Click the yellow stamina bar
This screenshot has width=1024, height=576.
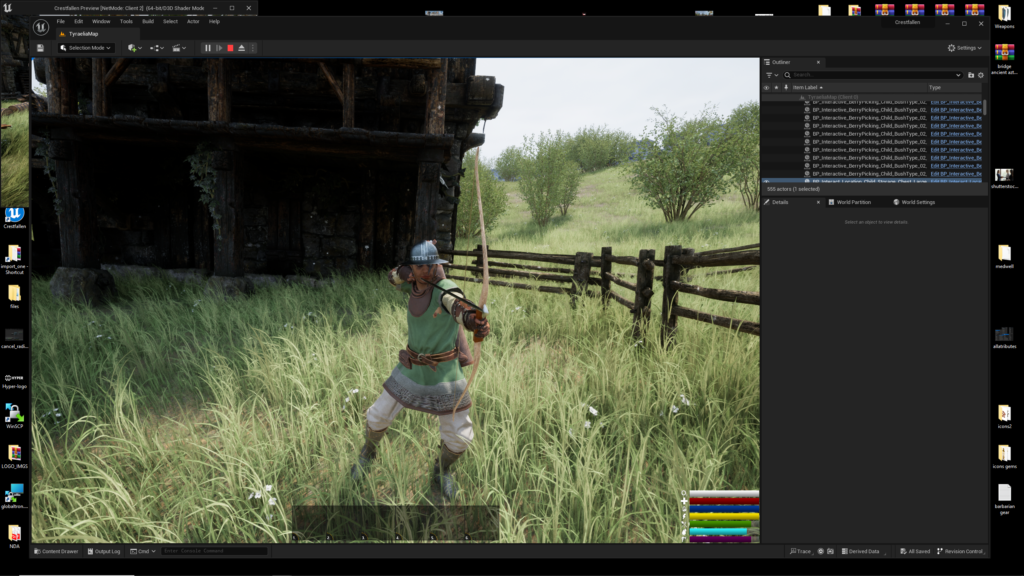(x=724, y=517)
